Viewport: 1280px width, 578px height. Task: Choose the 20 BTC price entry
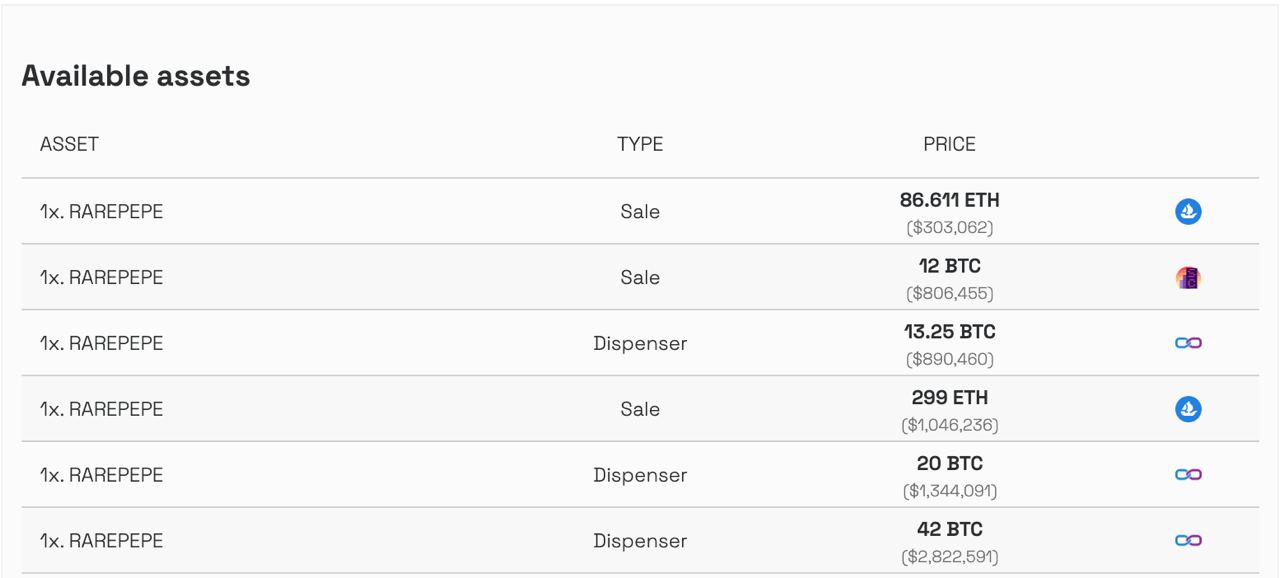(950, 464)
